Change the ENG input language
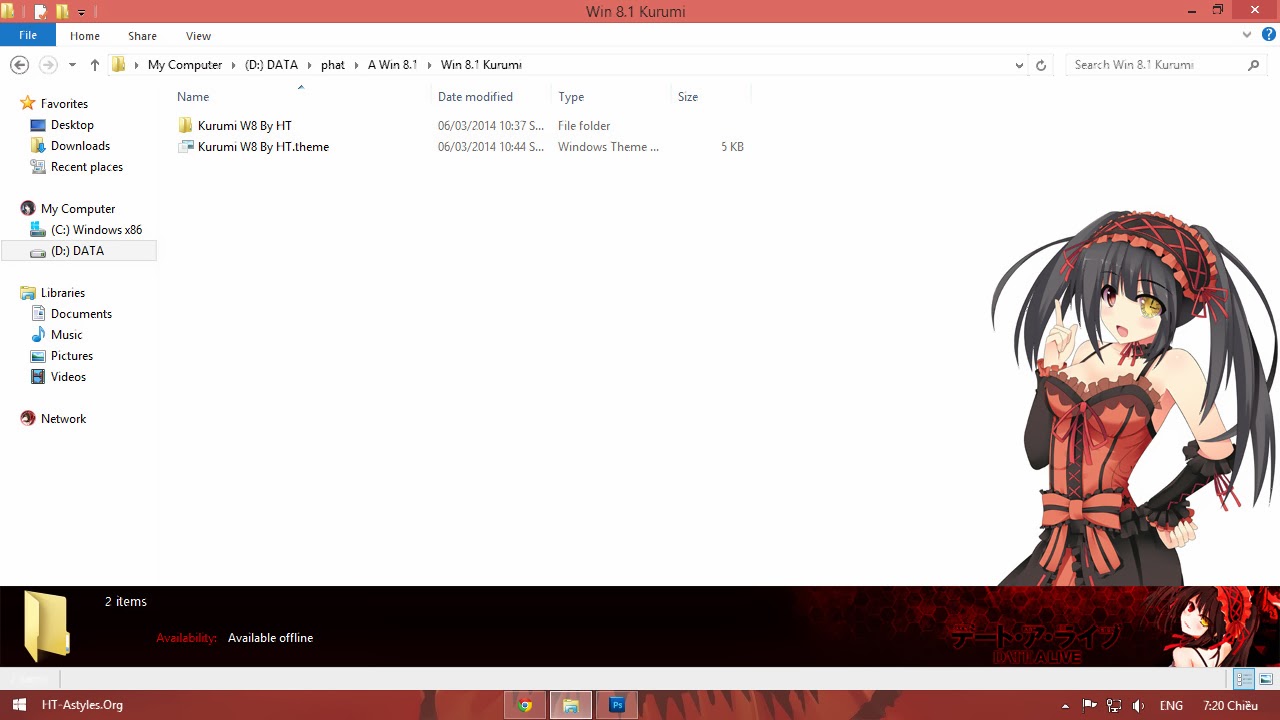Viewport: 1280px width, 720px height. [1171, 706]
